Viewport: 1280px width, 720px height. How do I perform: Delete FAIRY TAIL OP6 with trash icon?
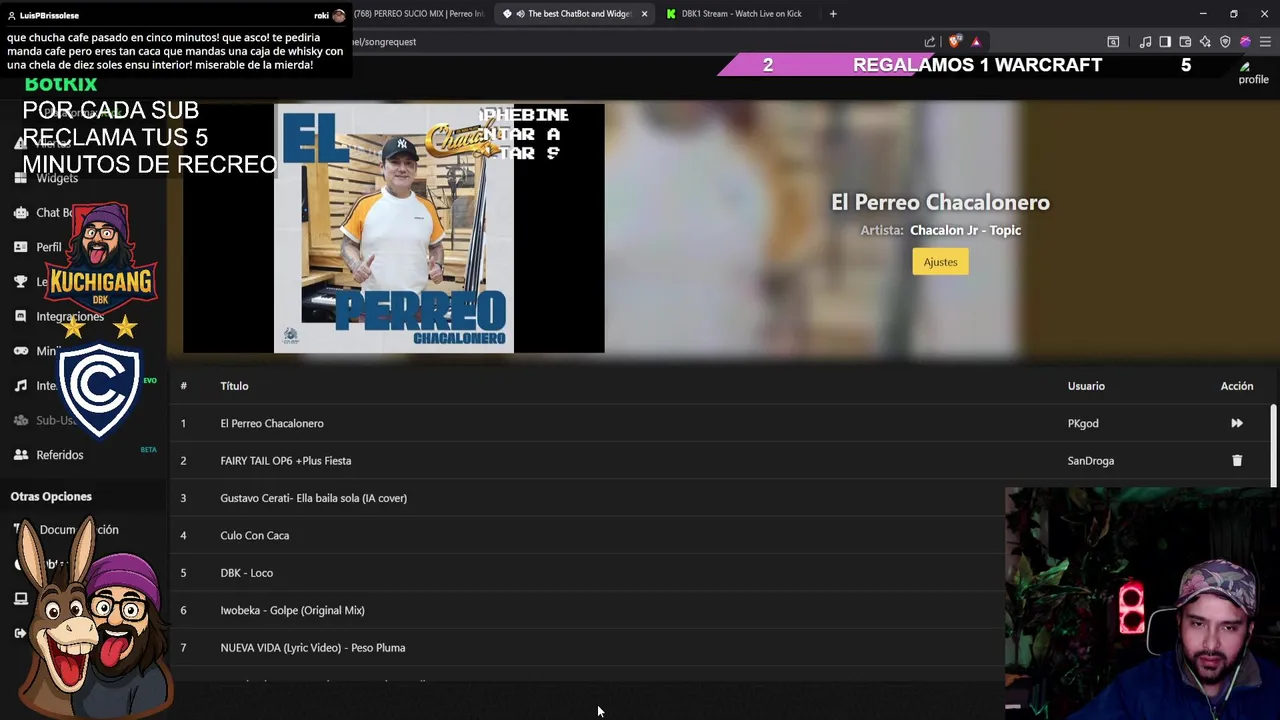coord(1237,461)
